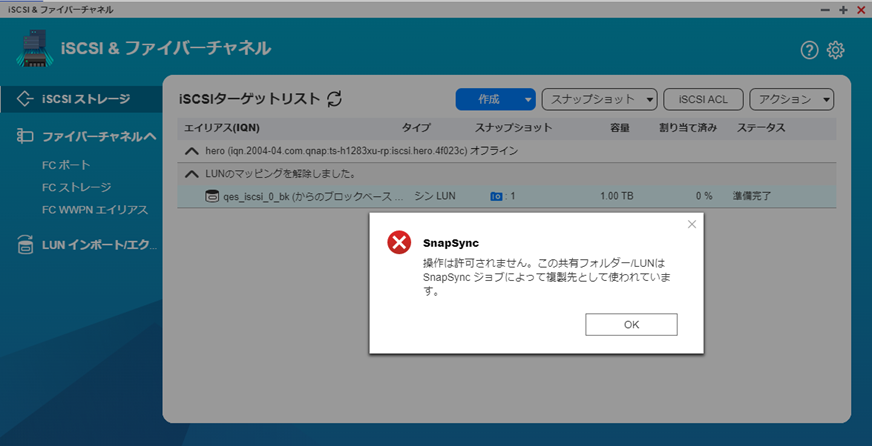Open the help question mark icon

[x=809, y=50]
